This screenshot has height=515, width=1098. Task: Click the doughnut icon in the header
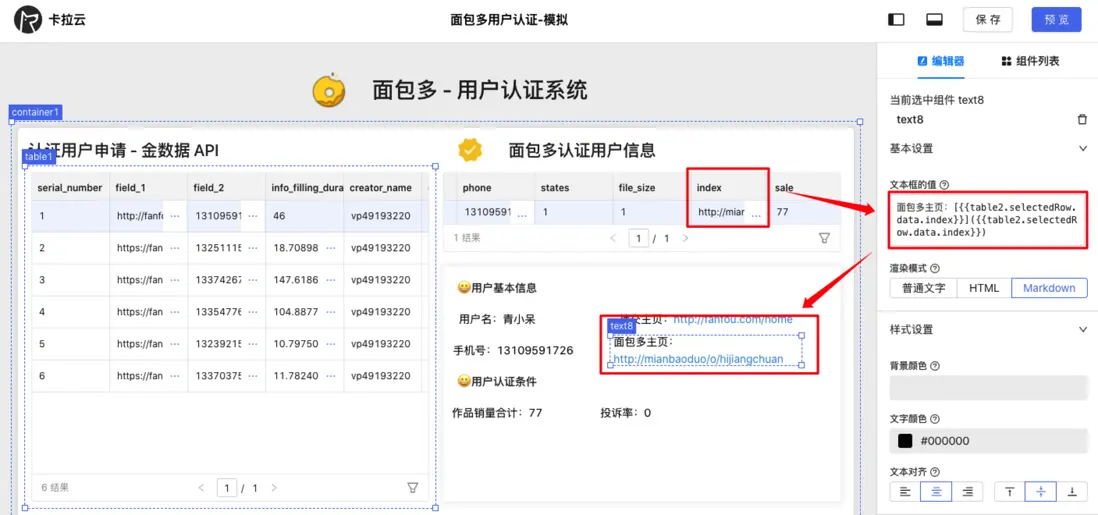pos(328,89)
